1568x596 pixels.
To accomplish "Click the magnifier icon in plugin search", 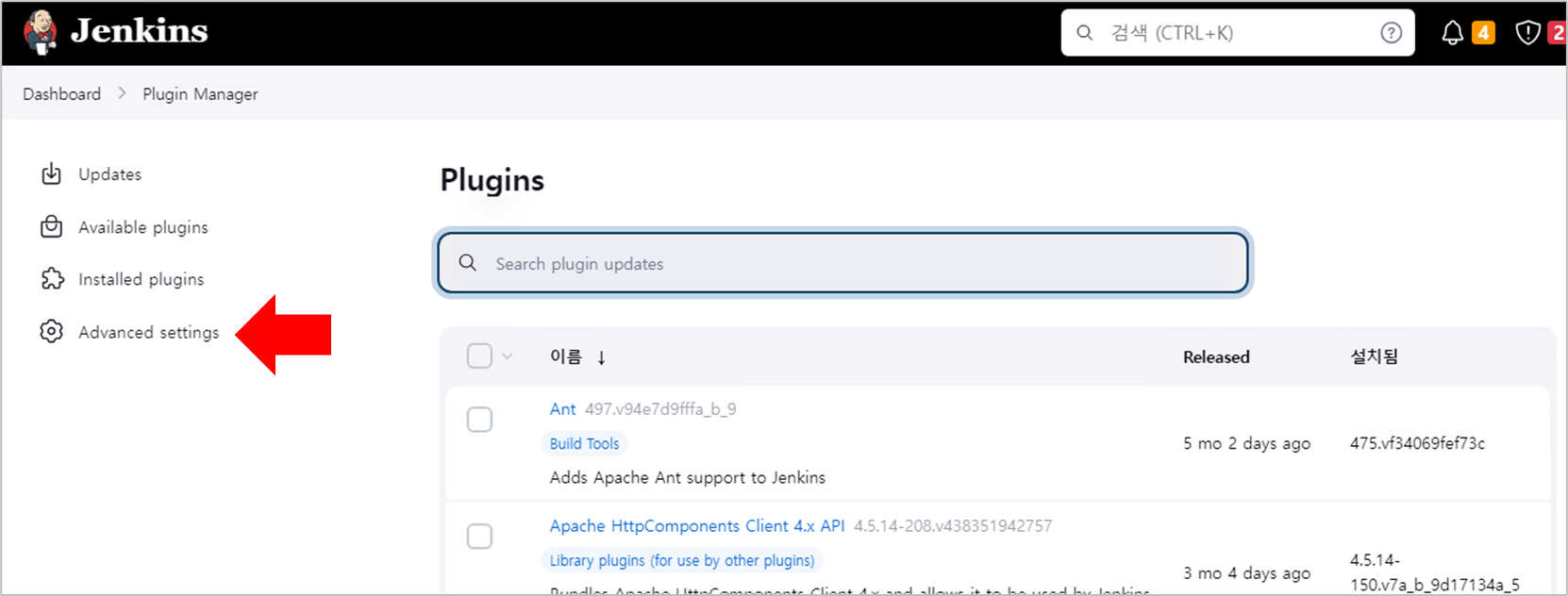I will pyautogui.click(x=467, y=262).
